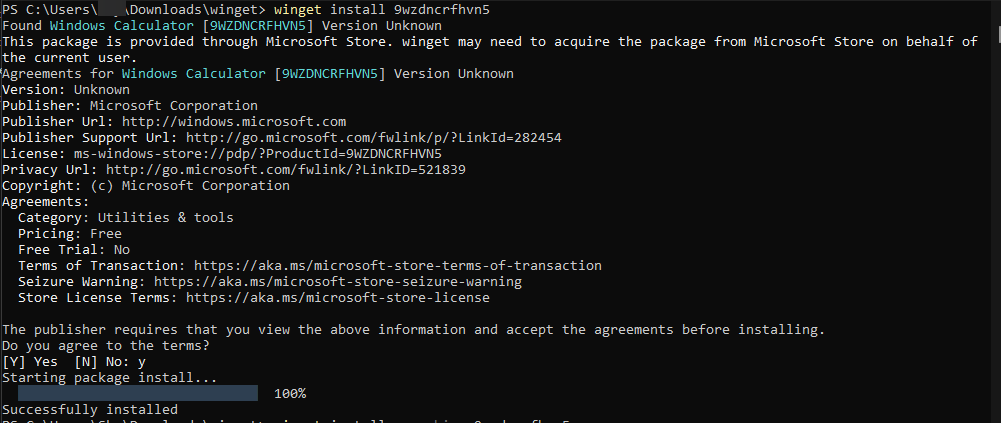Click 'Windows Calculator' in the Found line
Image resolution: width=1001 pixels, height=423 pixels.
tap(114, 25)
